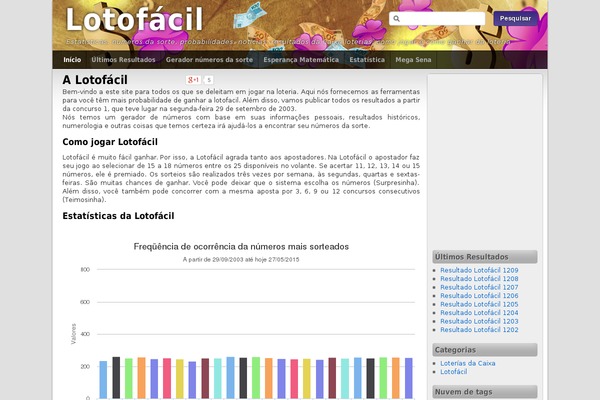Open Resultado Lotofácil 1205 link
This screenshot has width=600, height=400.
[x=479, y=304]
